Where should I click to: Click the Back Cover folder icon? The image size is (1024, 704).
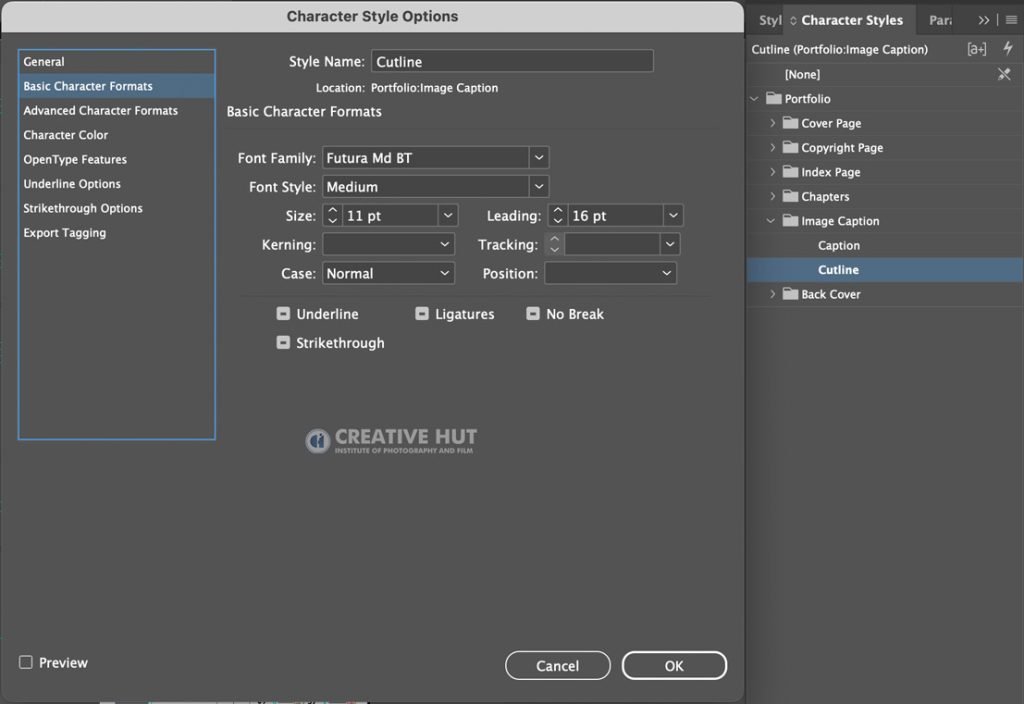[x=790, y=294]
